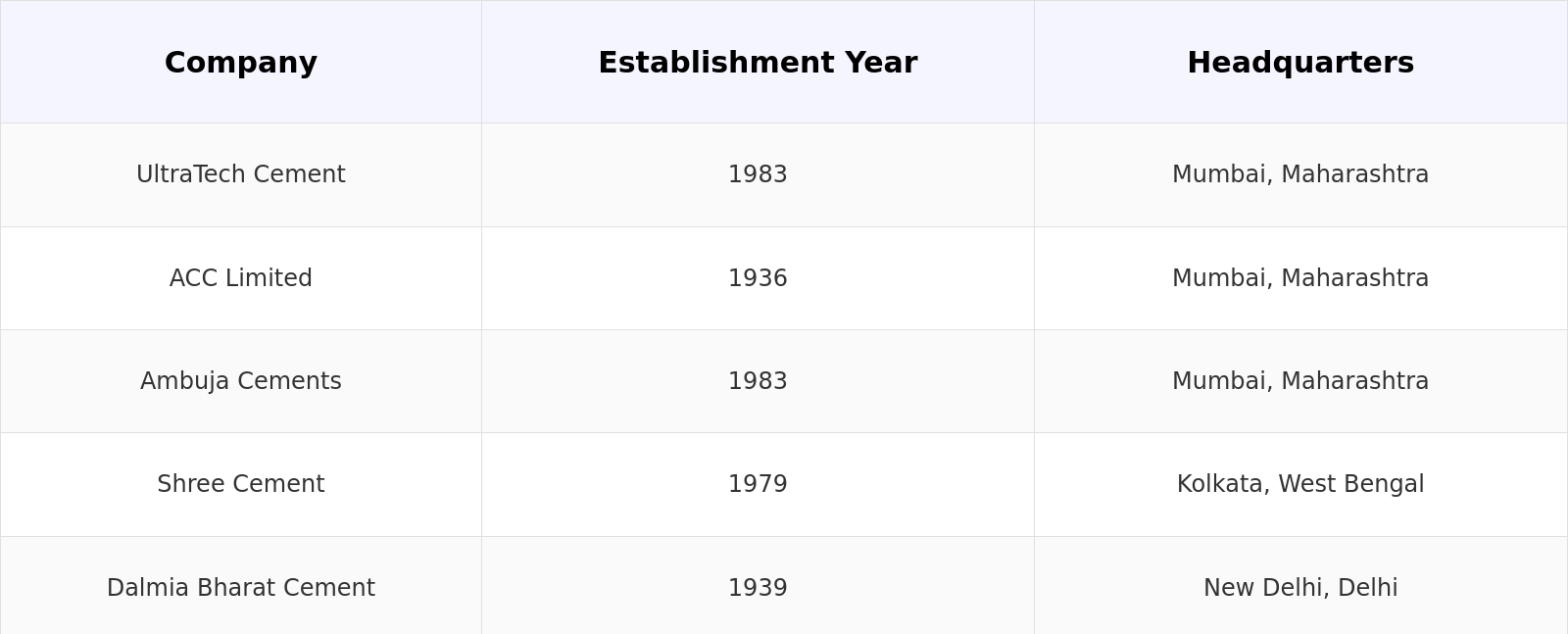Click the Kolkata, West Bengal cell
This screenshot has height=634, width=1568.
(1299, 484)
